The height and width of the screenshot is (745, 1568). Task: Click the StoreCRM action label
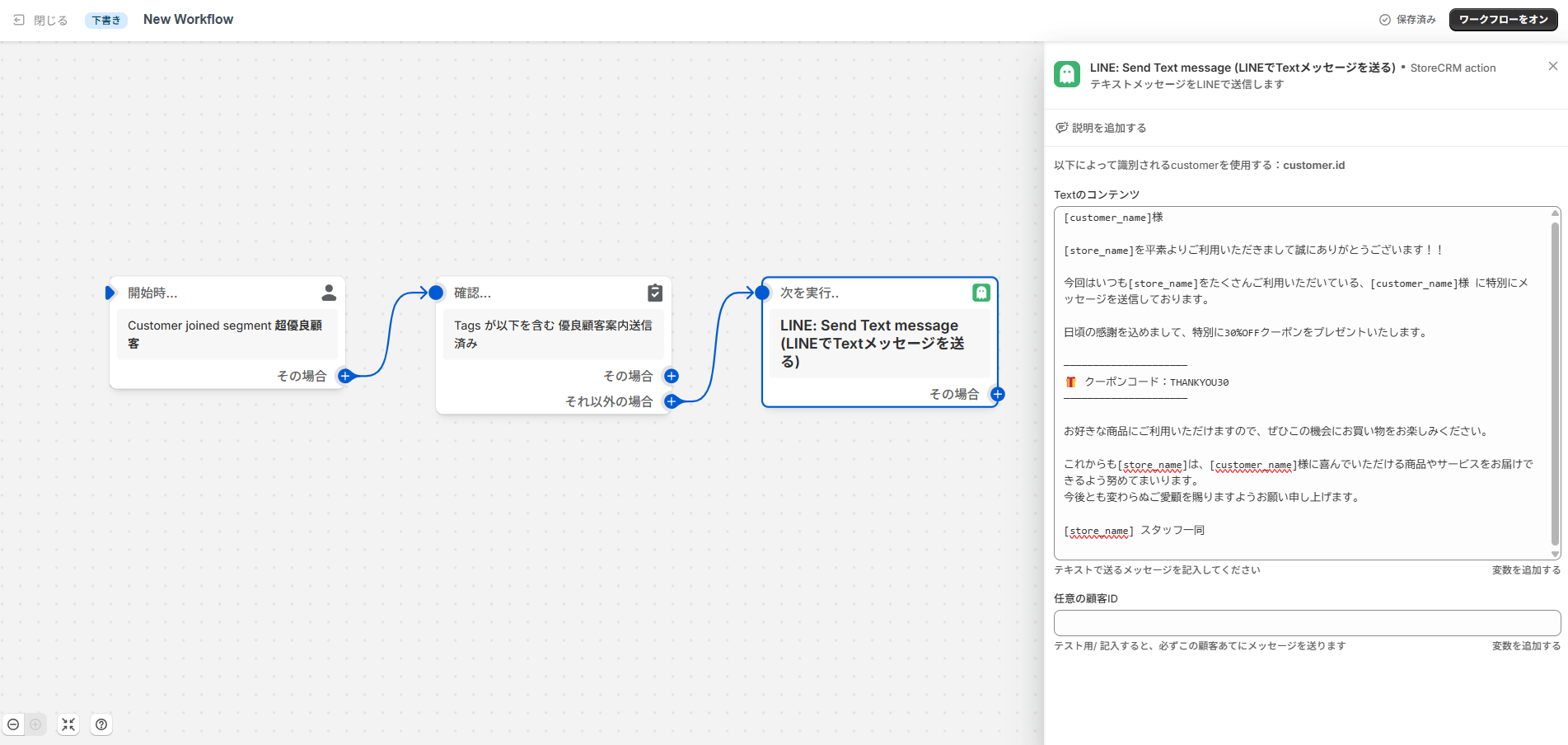click(x=1453, y=68)
